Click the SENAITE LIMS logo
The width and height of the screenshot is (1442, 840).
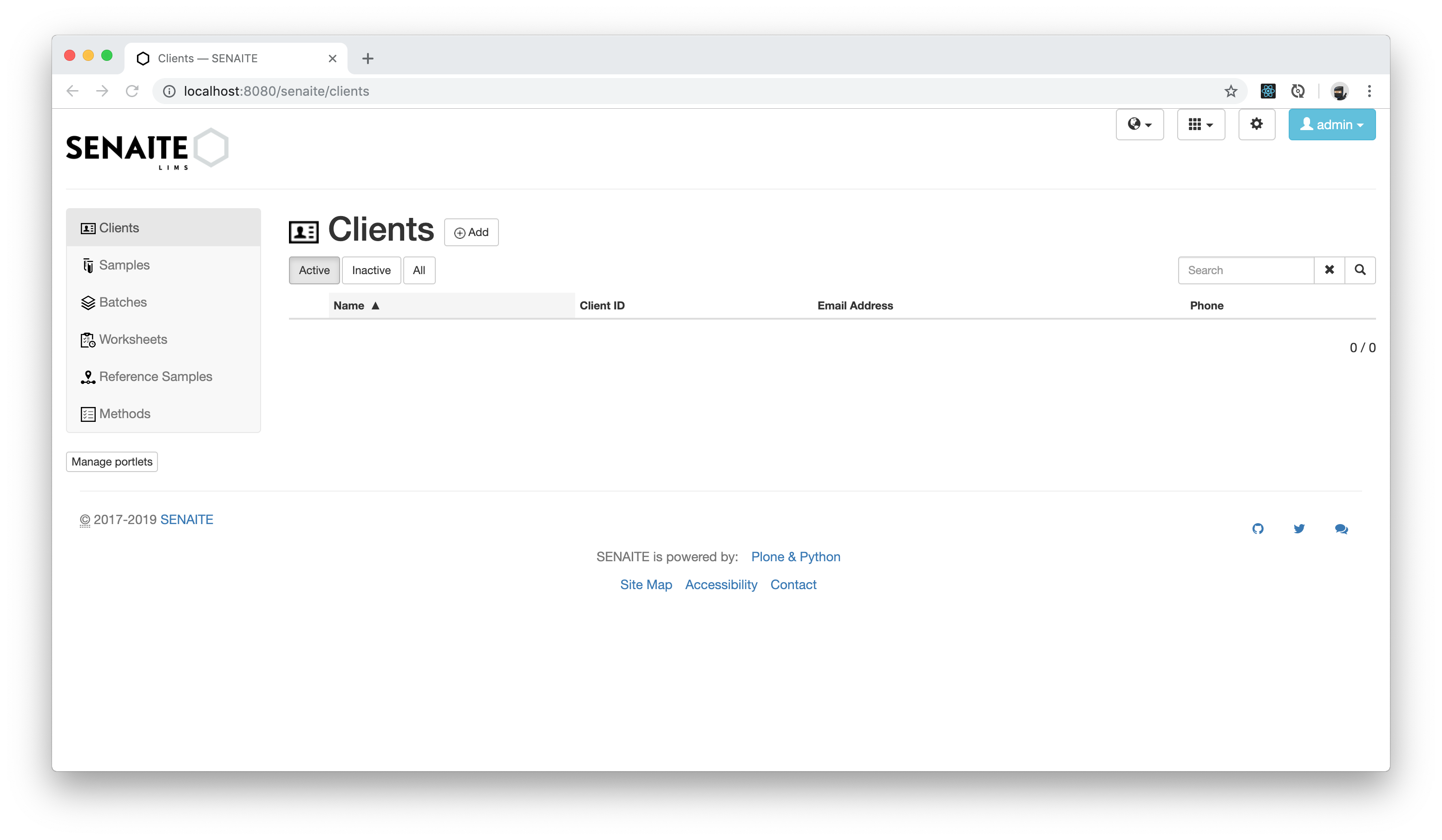point(147,149)
